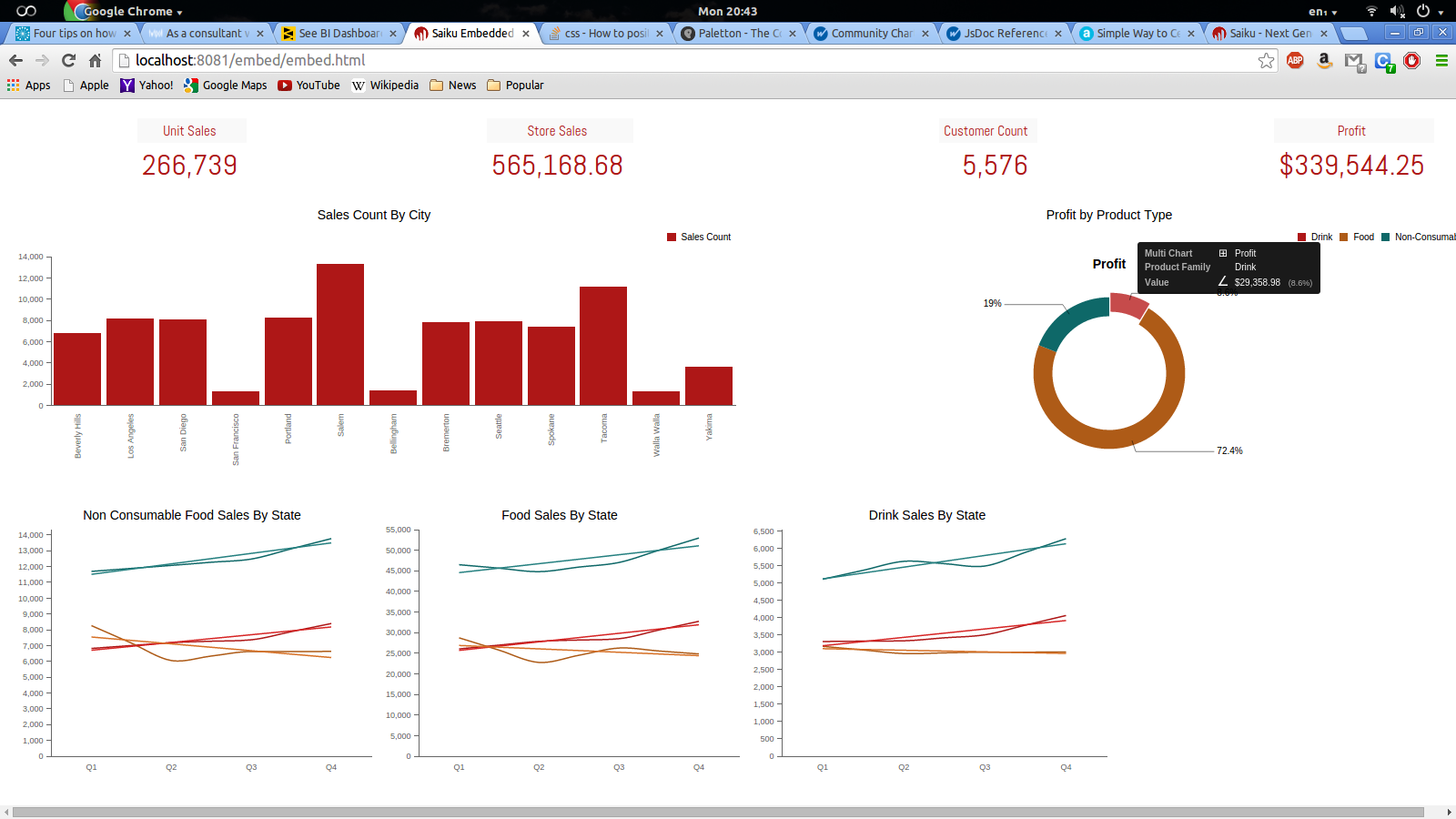The height and width of the screenshot is (819, 1456).
Task: Reload the embed page
Action: point(68,60)
